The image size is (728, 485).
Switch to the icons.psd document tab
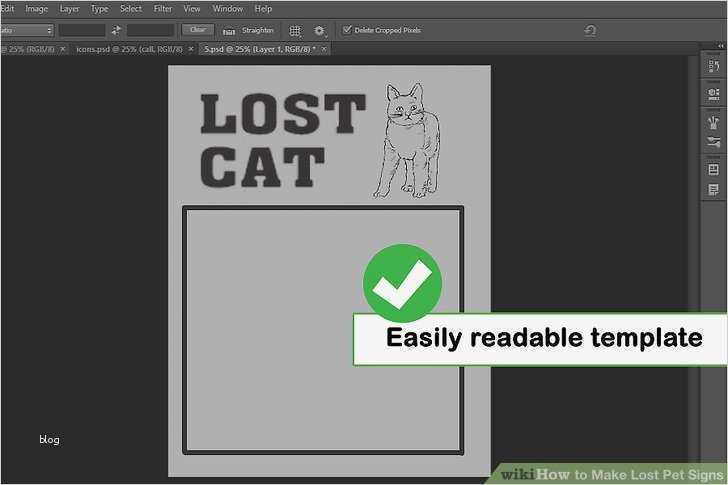pyautogui.click(x=130, y=49)
